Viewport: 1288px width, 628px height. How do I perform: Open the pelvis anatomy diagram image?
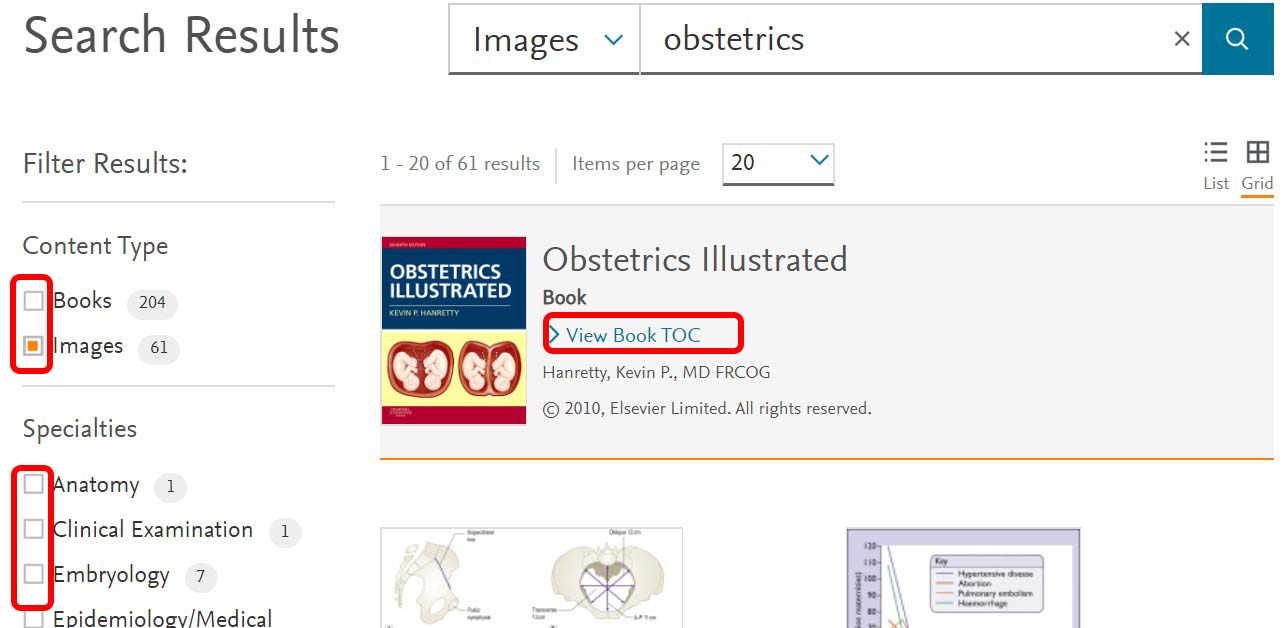tap(531, 578)
